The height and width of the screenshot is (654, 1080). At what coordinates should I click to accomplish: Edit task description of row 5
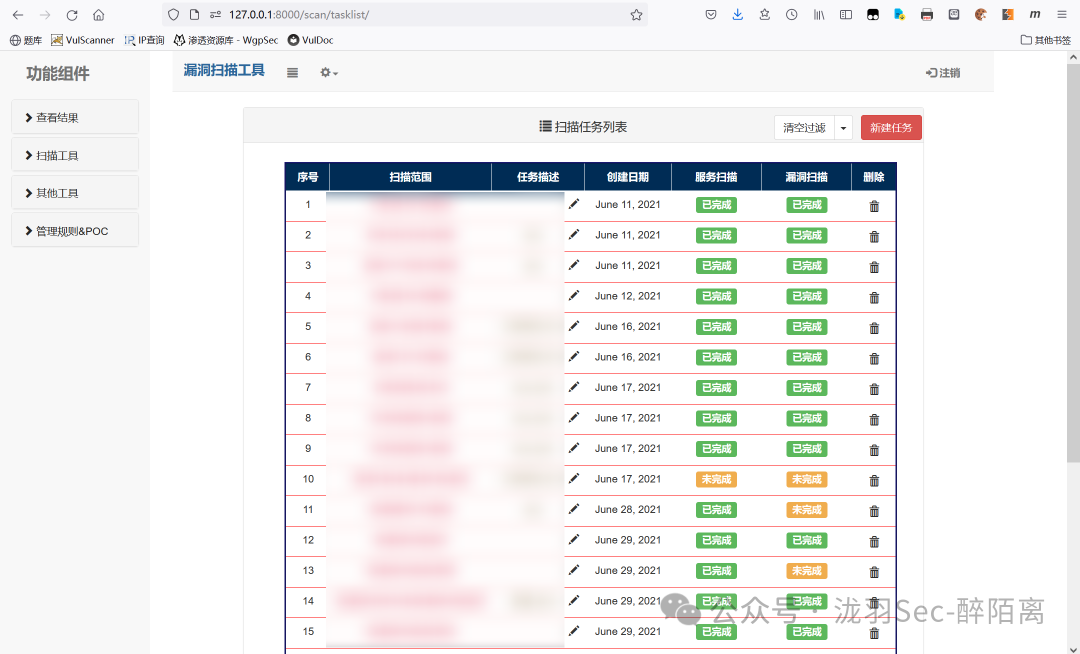(x=574, y=326)
